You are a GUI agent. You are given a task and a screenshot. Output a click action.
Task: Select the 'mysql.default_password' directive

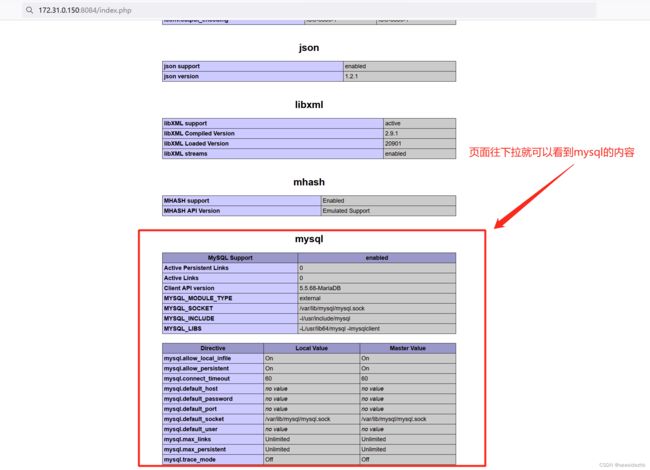(213, 399)
